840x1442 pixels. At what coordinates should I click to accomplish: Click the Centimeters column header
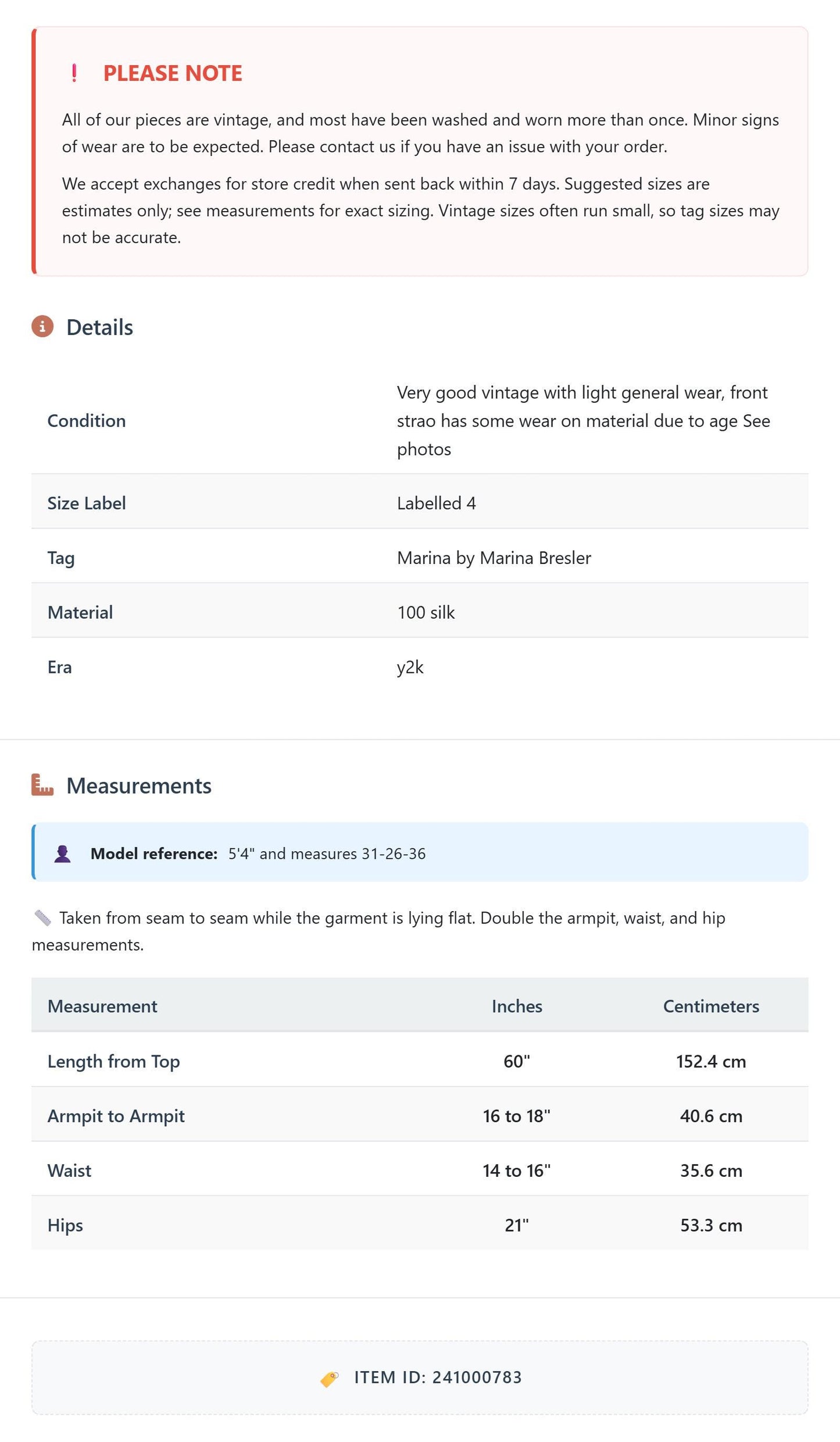pos(711,1006)
